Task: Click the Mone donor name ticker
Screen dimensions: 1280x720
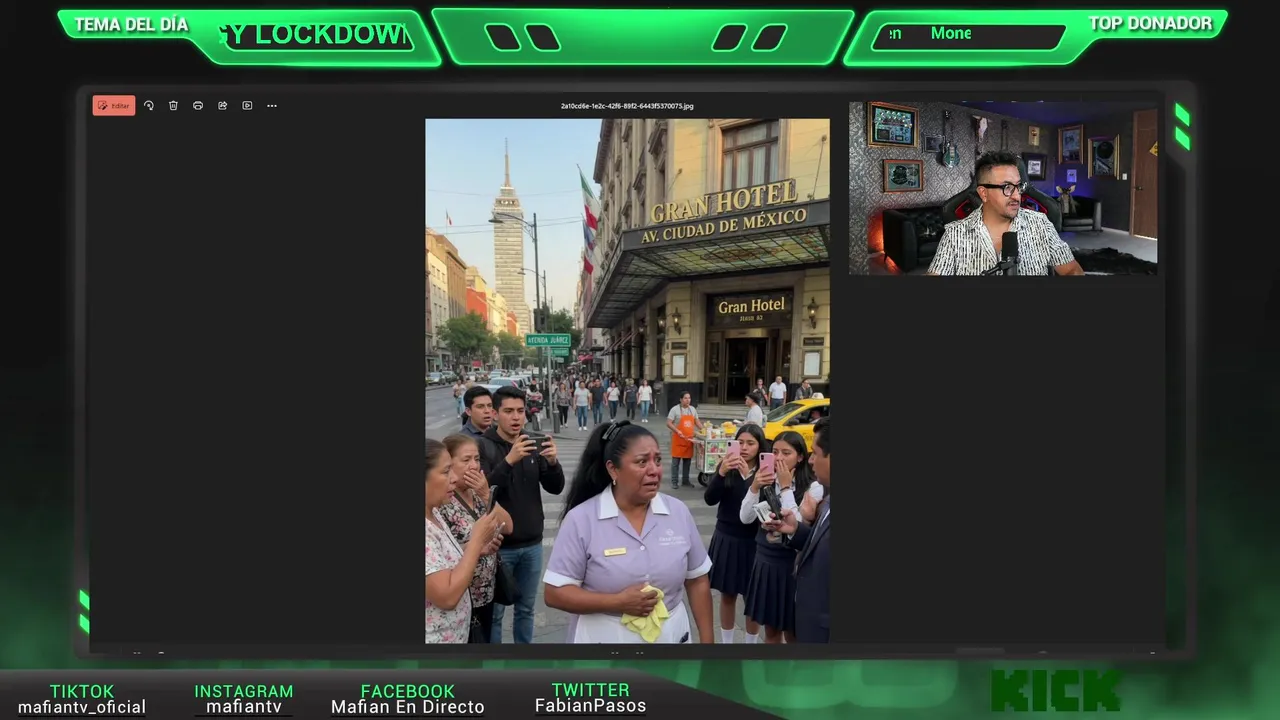Action: coord(950,33)
